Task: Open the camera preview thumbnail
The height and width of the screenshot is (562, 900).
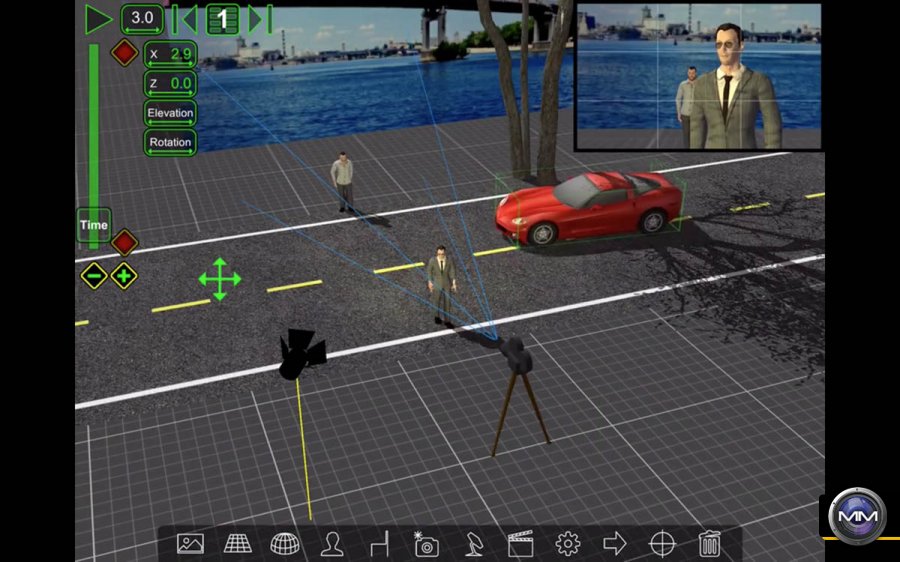Action: [699, 76]
